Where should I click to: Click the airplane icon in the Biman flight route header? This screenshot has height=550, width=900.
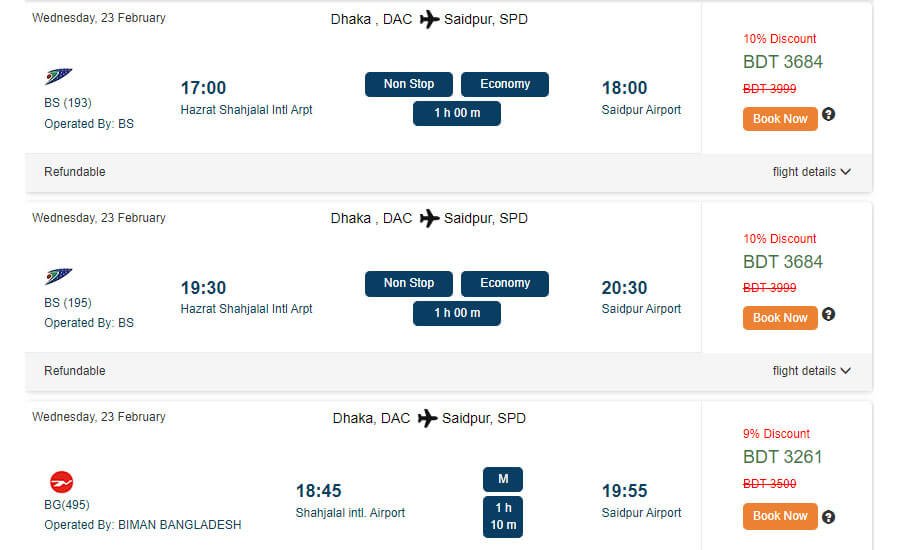pyautogui.click(x=427, y=418)
